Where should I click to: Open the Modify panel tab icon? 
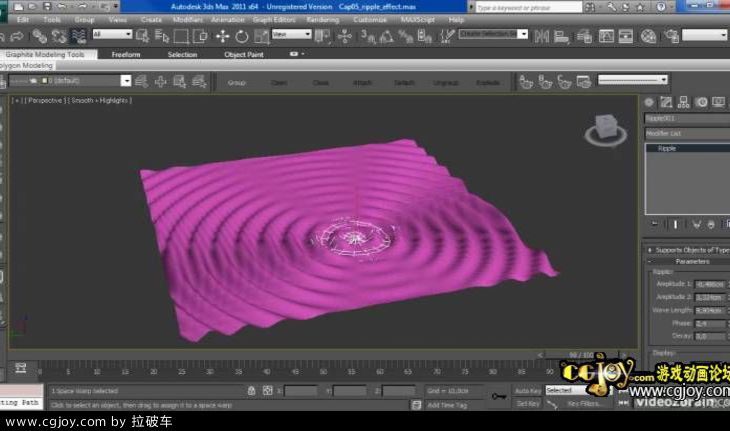coord(667,102)
